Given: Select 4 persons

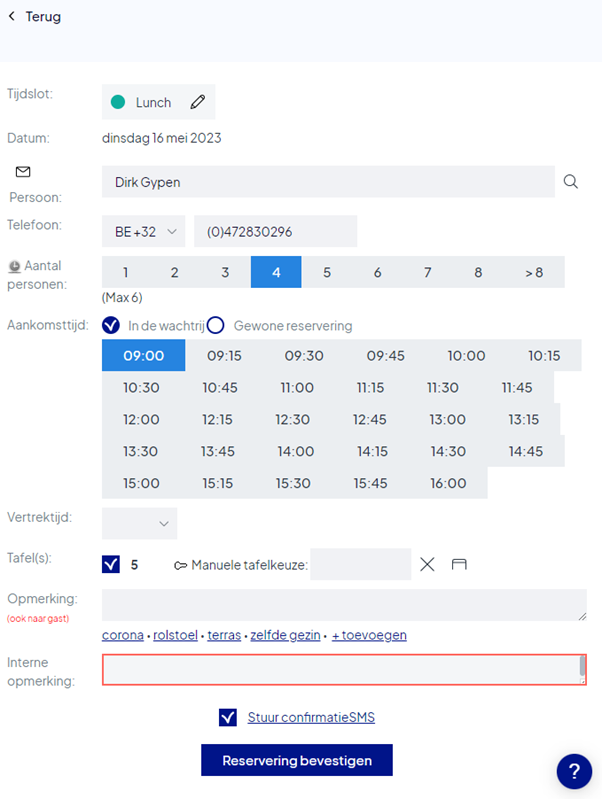Looking at the screenshot, I should click(x=276, y=272).
